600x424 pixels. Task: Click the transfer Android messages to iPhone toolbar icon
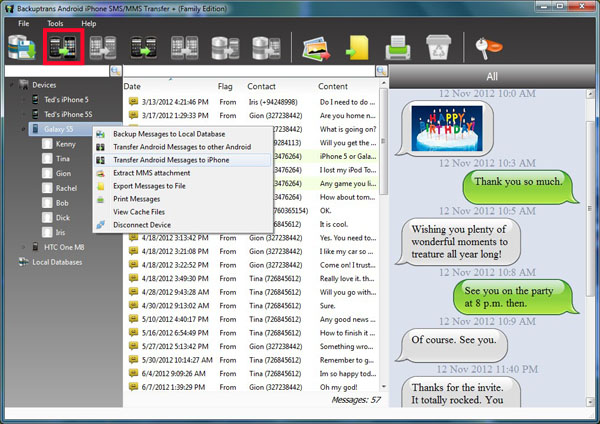63,47
